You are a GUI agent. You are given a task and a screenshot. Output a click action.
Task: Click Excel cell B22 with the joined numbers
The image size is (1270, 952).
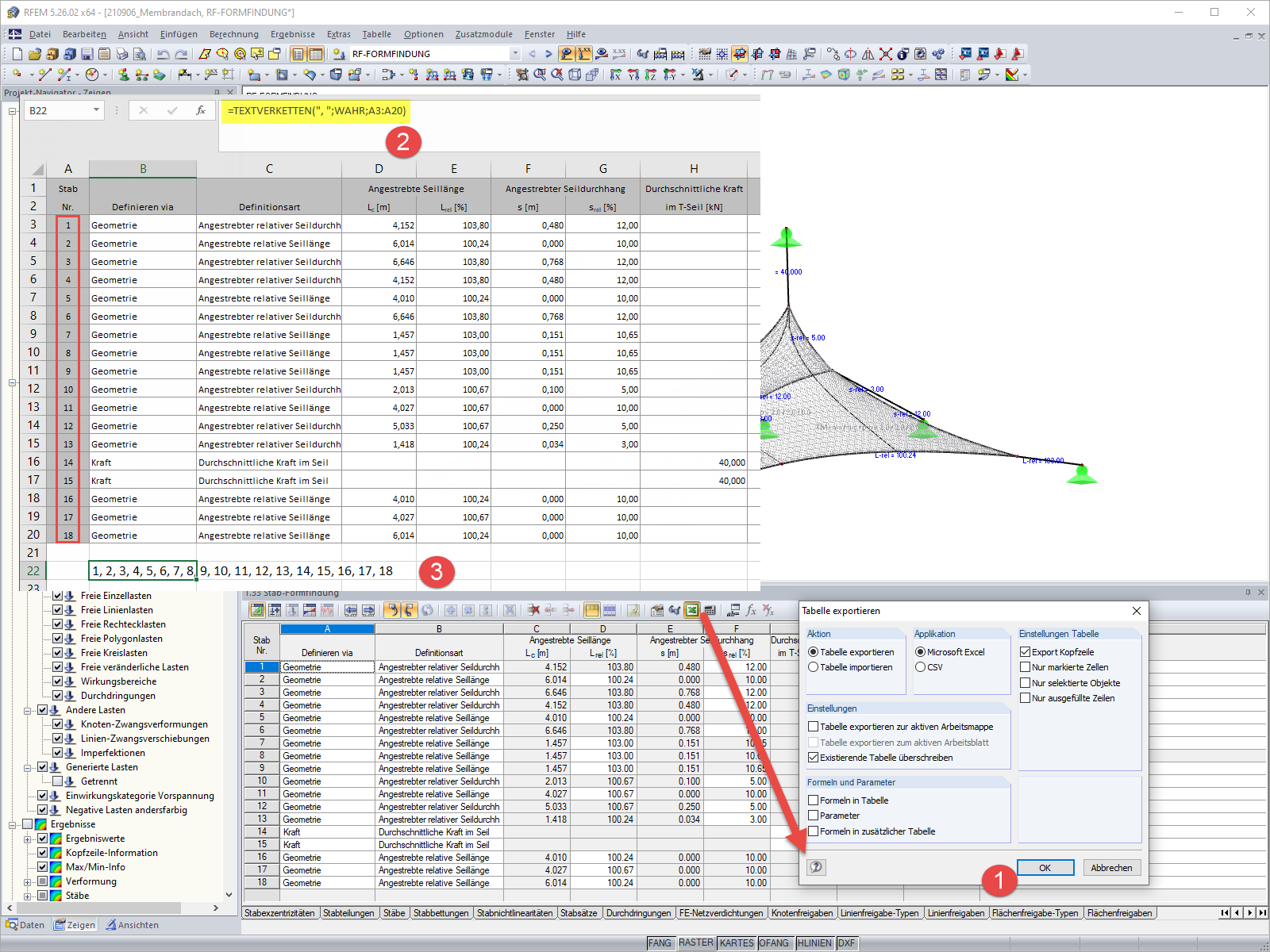(143, 571)
